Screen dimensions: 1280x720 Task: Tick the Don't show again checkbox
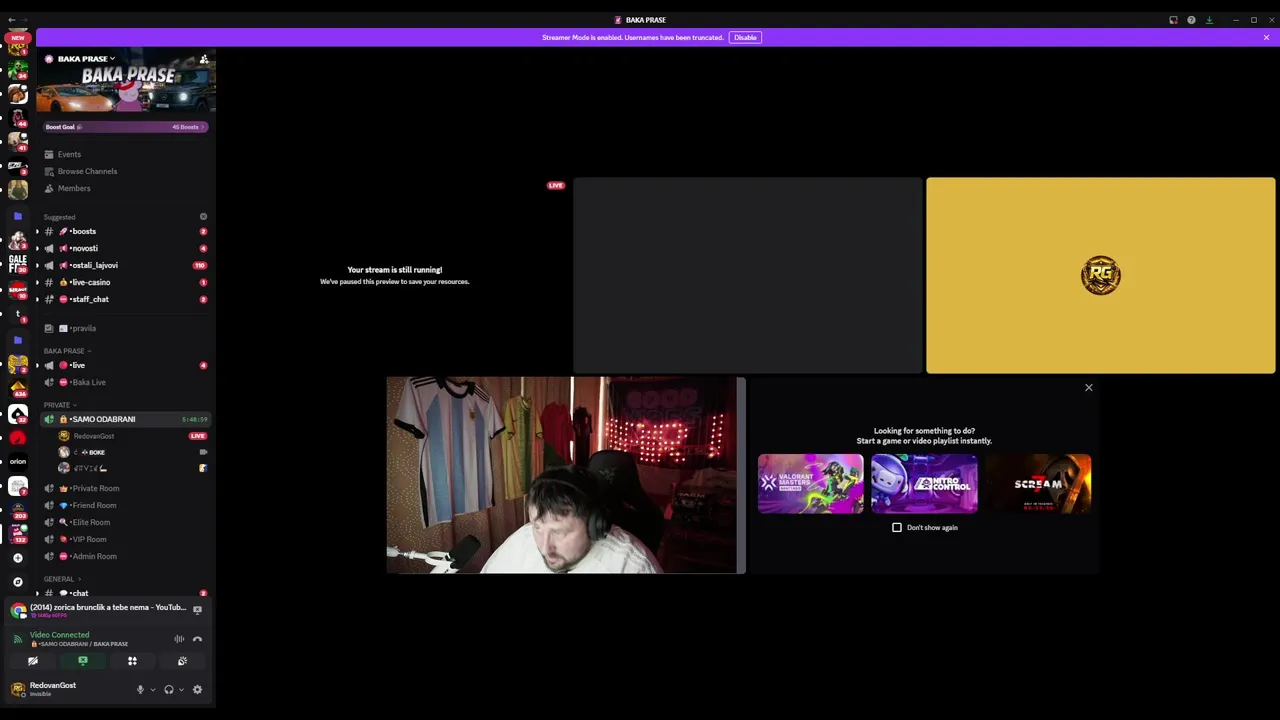tap(897, 528)
